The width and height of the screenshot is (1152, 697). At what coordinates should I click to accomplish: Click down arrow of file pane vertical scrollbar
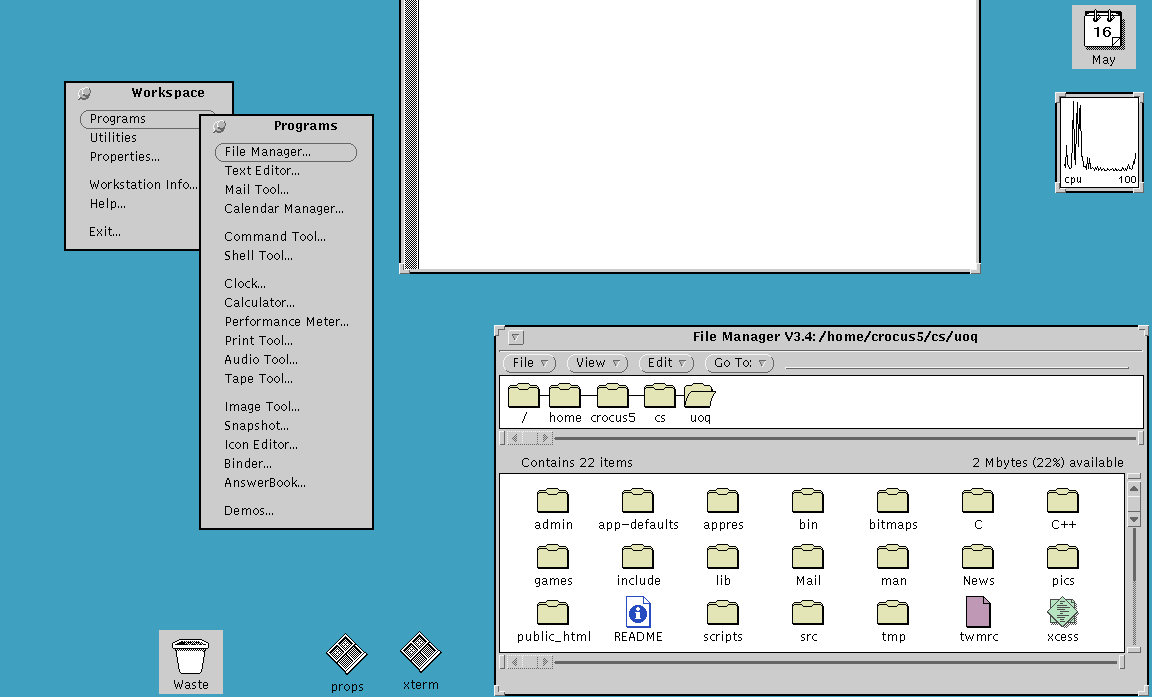pyautogui.click(x=1134, y=519)
